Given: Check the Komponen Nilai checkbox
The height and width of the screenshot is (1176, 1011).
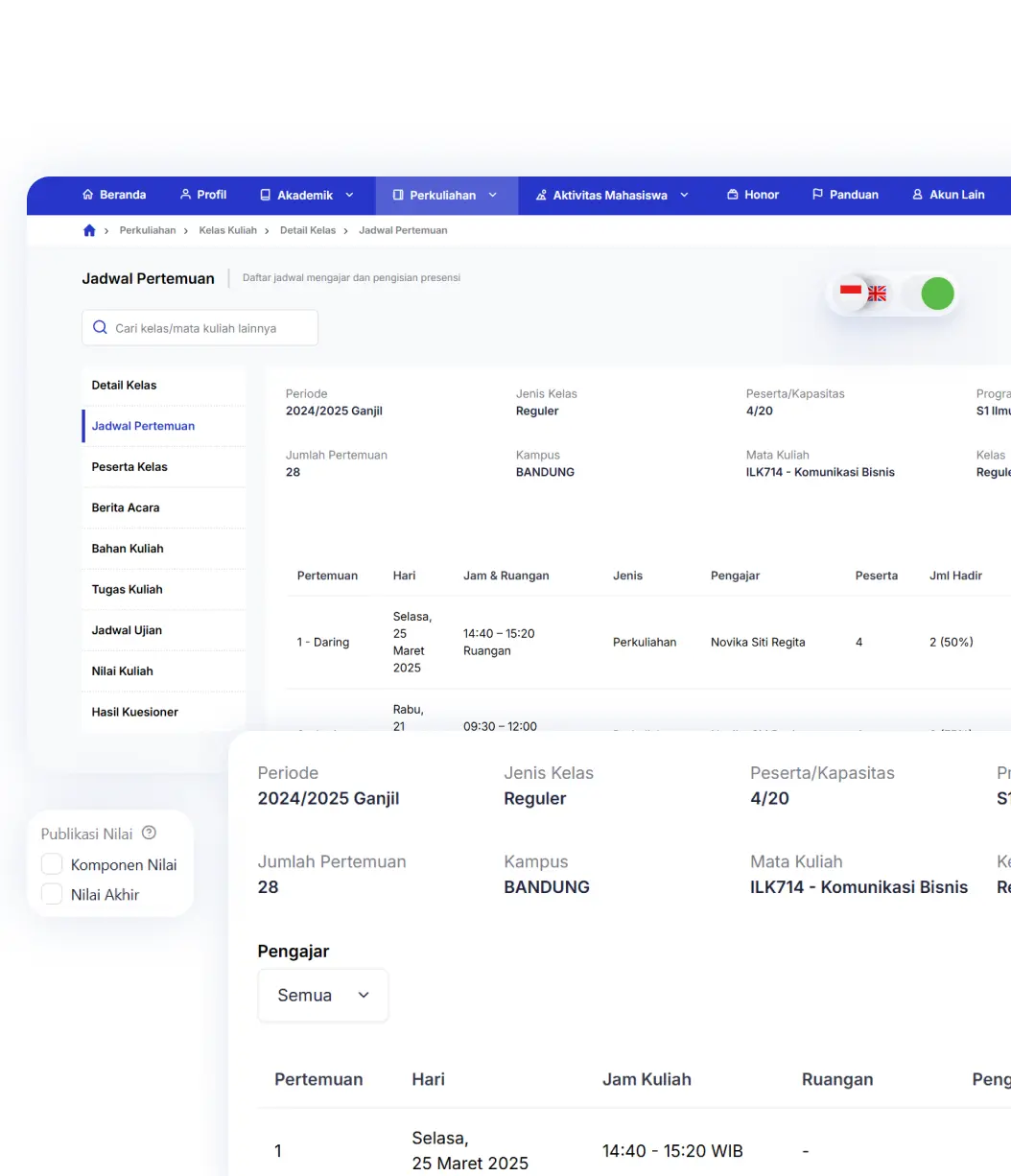Looking at the screenshot, I should coord(53,864).
